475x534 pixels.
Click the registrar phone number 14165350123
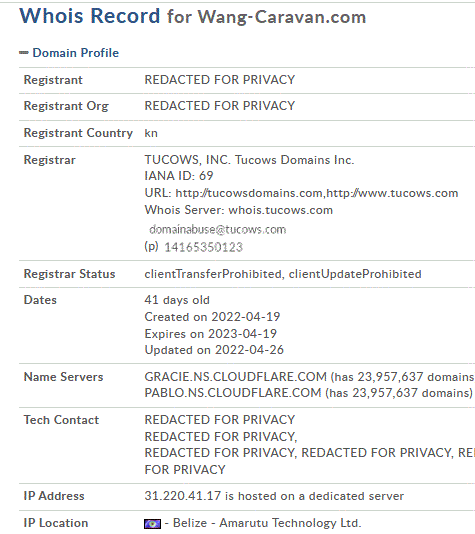[203, 247]
